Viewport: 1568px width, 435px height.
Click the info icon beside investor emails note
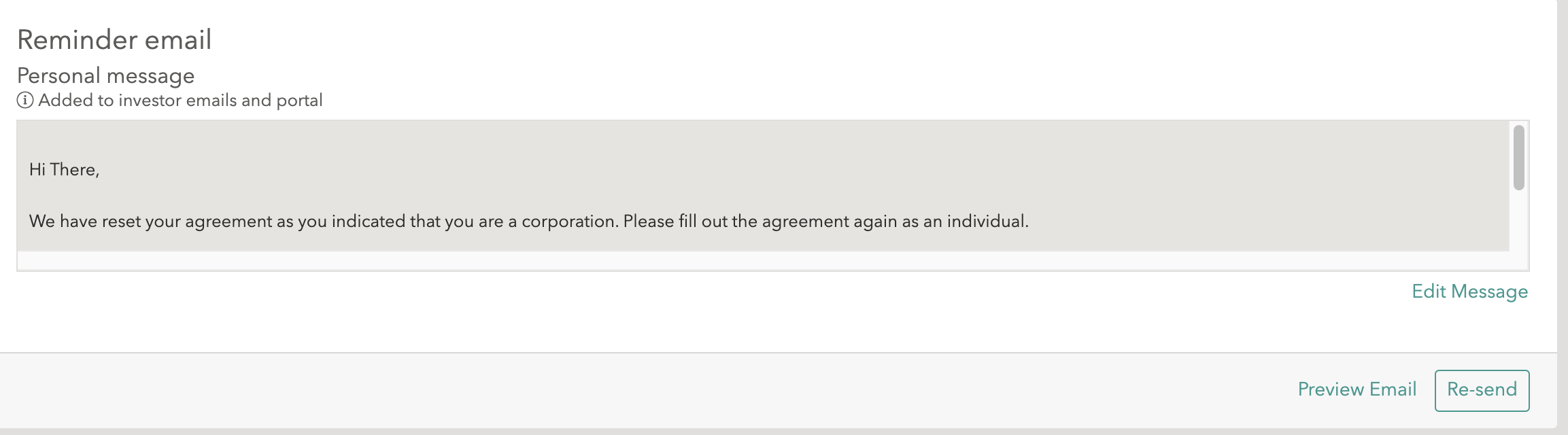click(25, 101)
